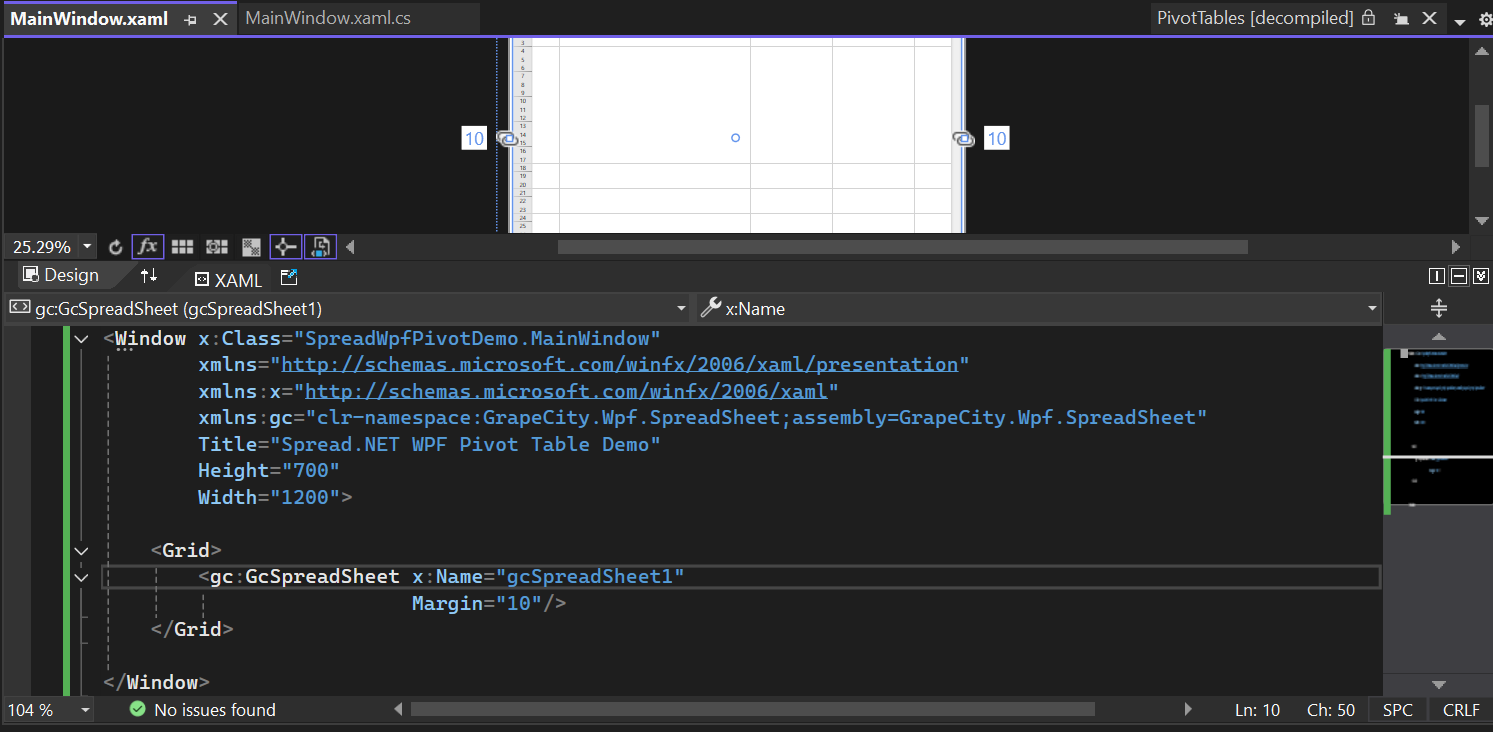Viewport: 1493px width, 732px height.
Task: Click the Width="1200" attribute
Action: [x=269, y=497]
